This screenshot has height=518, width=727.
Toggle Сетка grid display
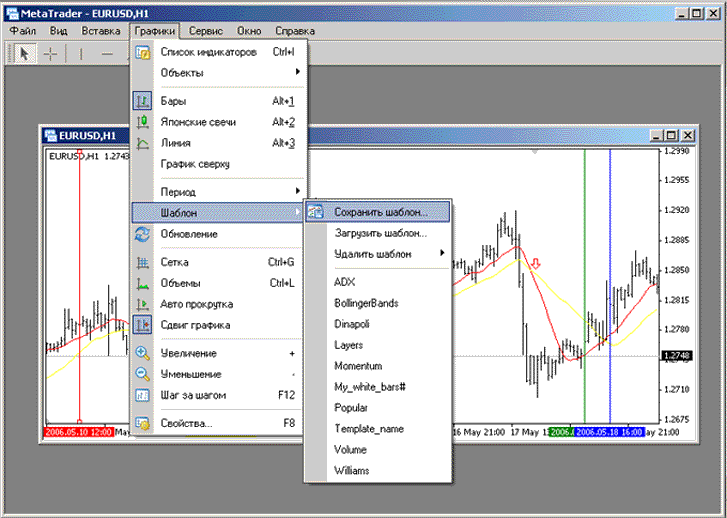coord(218,262)
